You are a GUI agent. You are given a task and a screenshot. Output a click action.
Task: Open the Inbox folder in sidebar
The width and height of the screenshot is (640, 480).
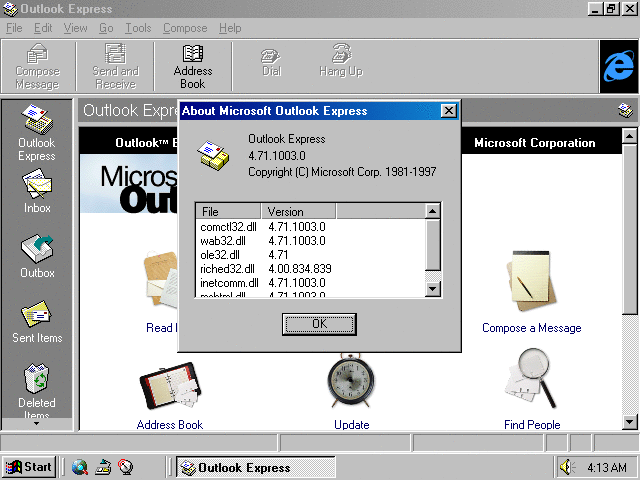pos(37,191)
